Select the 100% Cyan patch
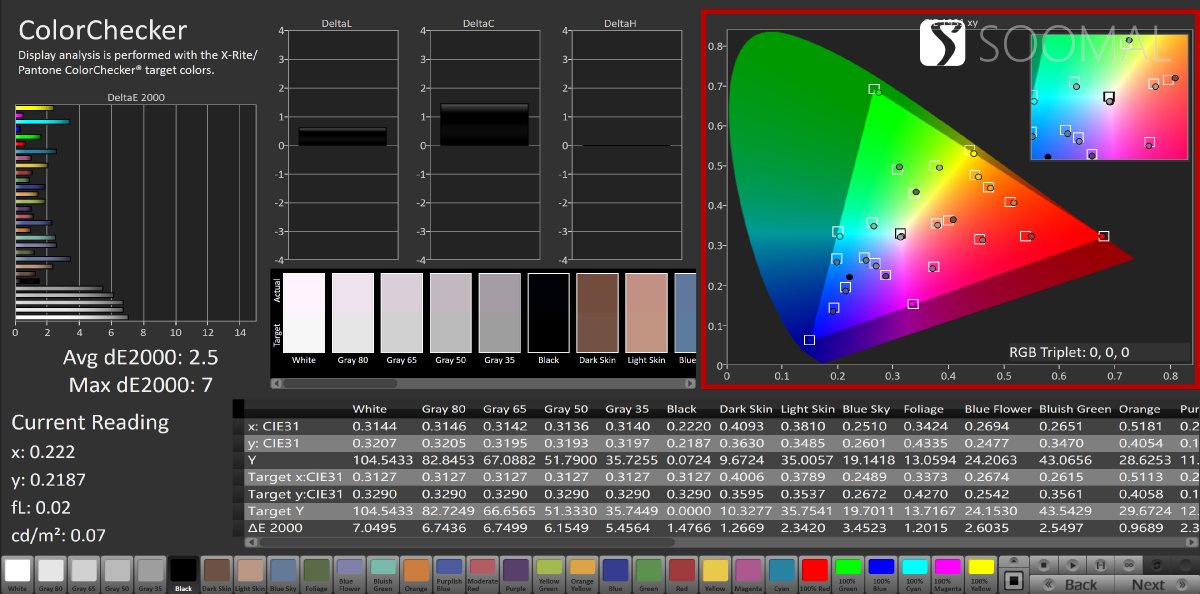 point(915,573)
